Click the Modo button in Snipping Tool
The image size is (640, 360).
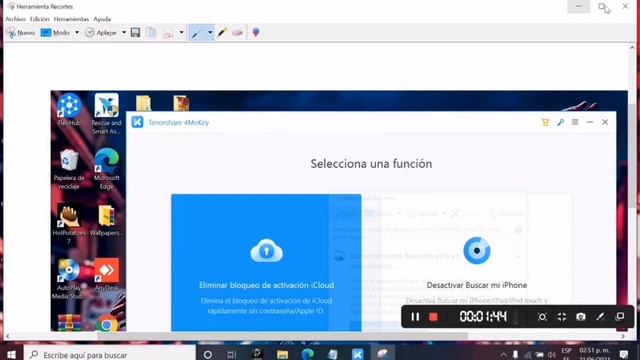coord(56,33)
